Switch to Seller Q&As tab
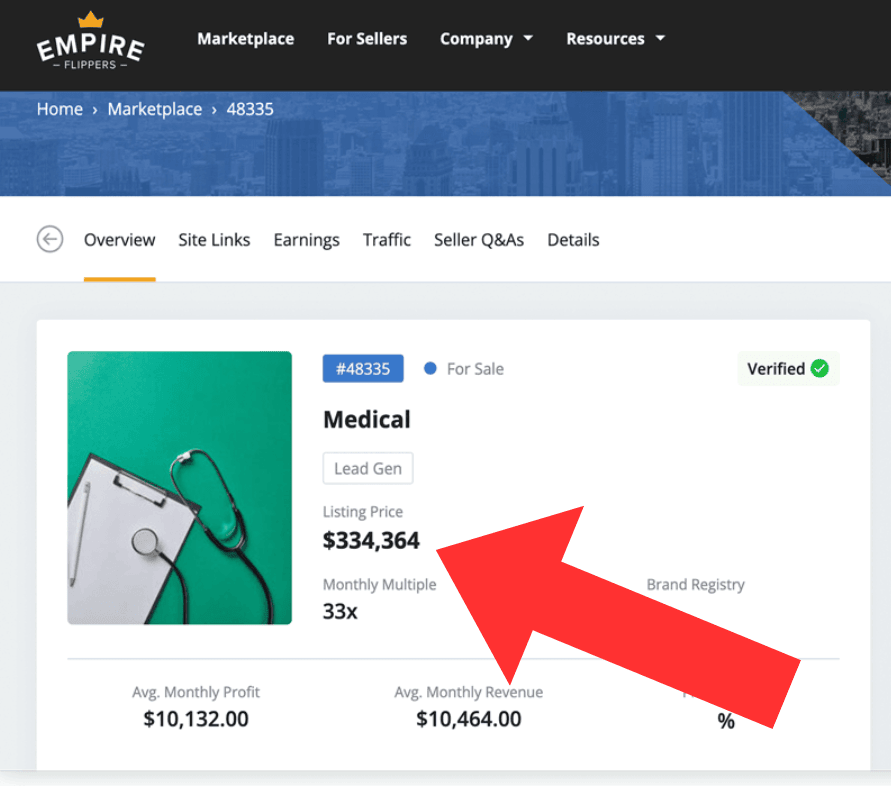The width and height of the screenshot is (891, 786). 479,240
